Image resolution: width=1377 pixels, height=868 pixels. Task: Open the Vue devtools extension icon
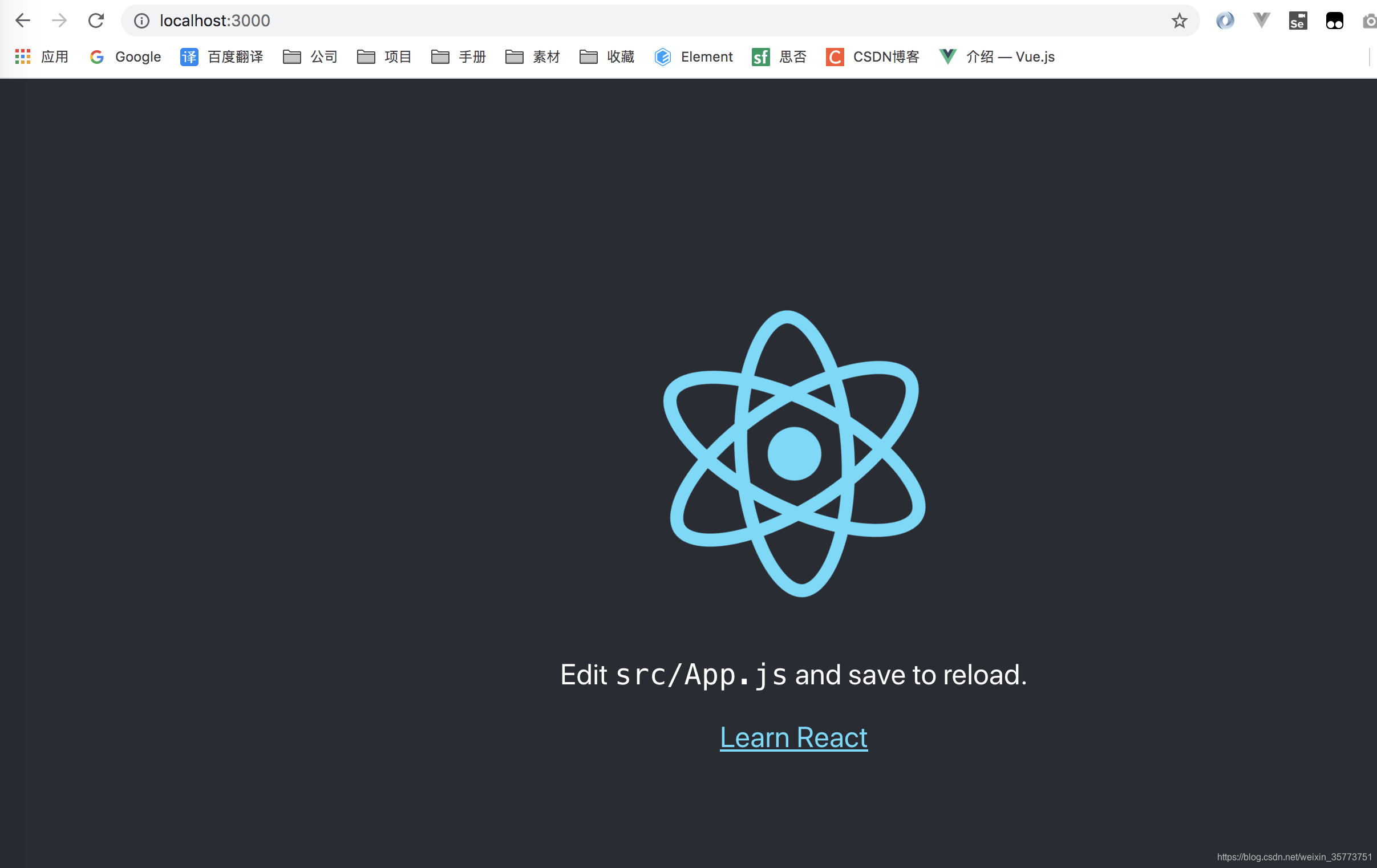[1261, 21]
